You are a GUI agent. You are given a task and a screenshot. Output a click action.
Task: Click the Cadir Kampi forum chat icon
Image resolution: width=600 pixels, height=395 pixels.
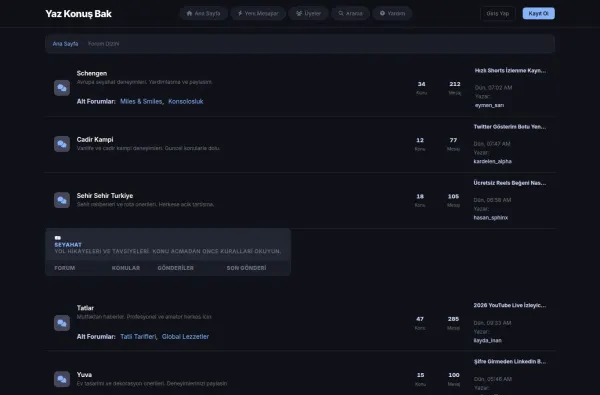coord(62,144)
